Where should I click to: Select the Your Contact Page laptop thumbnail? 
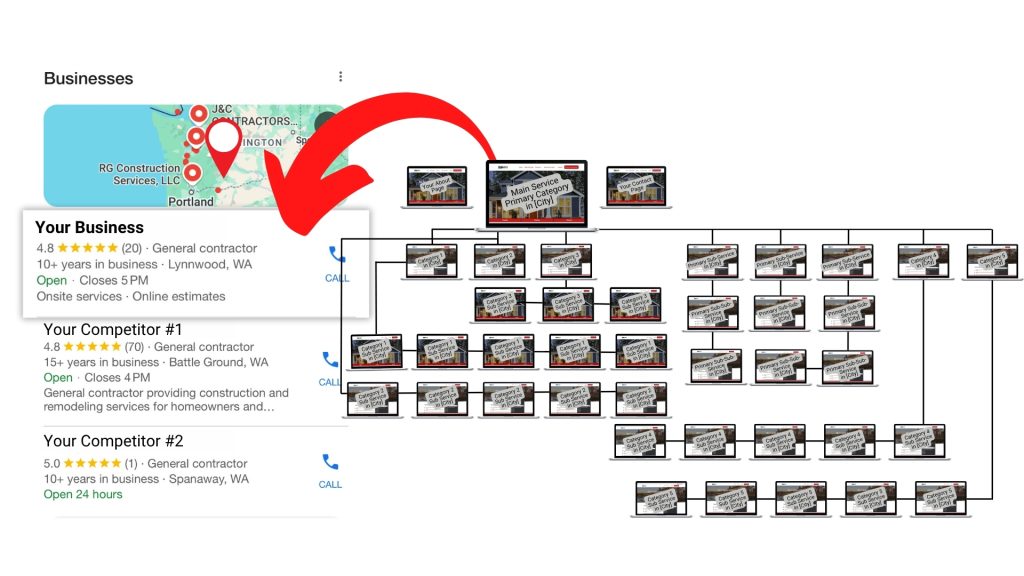pos(636,187)
